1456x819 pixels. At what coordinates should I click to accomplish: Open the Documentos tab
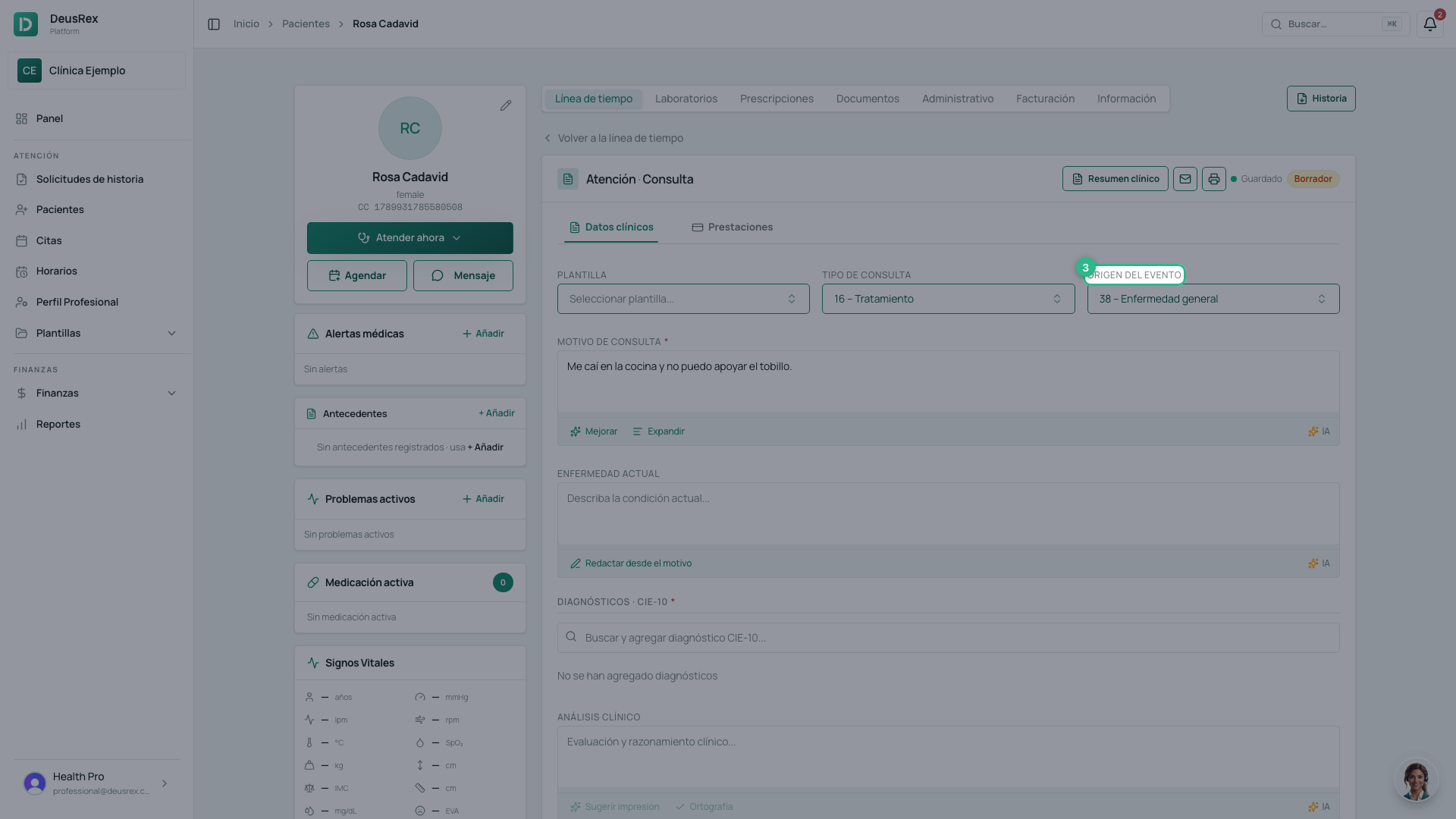(x=868, y=99)
